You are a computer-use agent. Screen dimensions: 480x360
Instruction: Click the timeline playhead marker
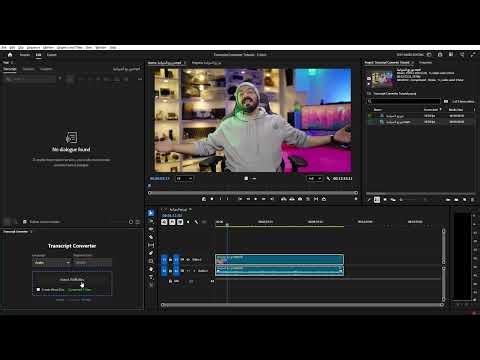227,225
